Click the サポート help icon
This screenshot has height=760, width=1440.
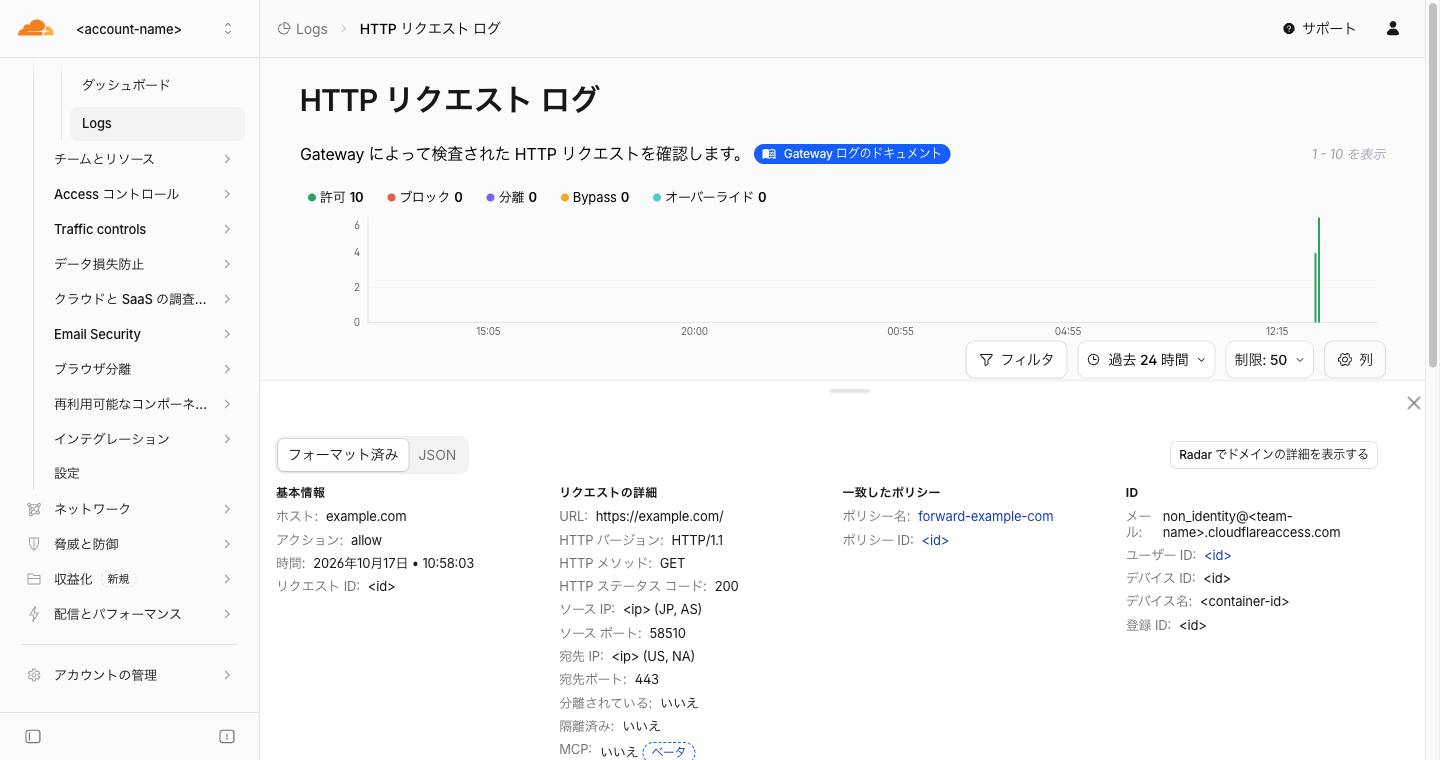click(x=1289, y=29)
